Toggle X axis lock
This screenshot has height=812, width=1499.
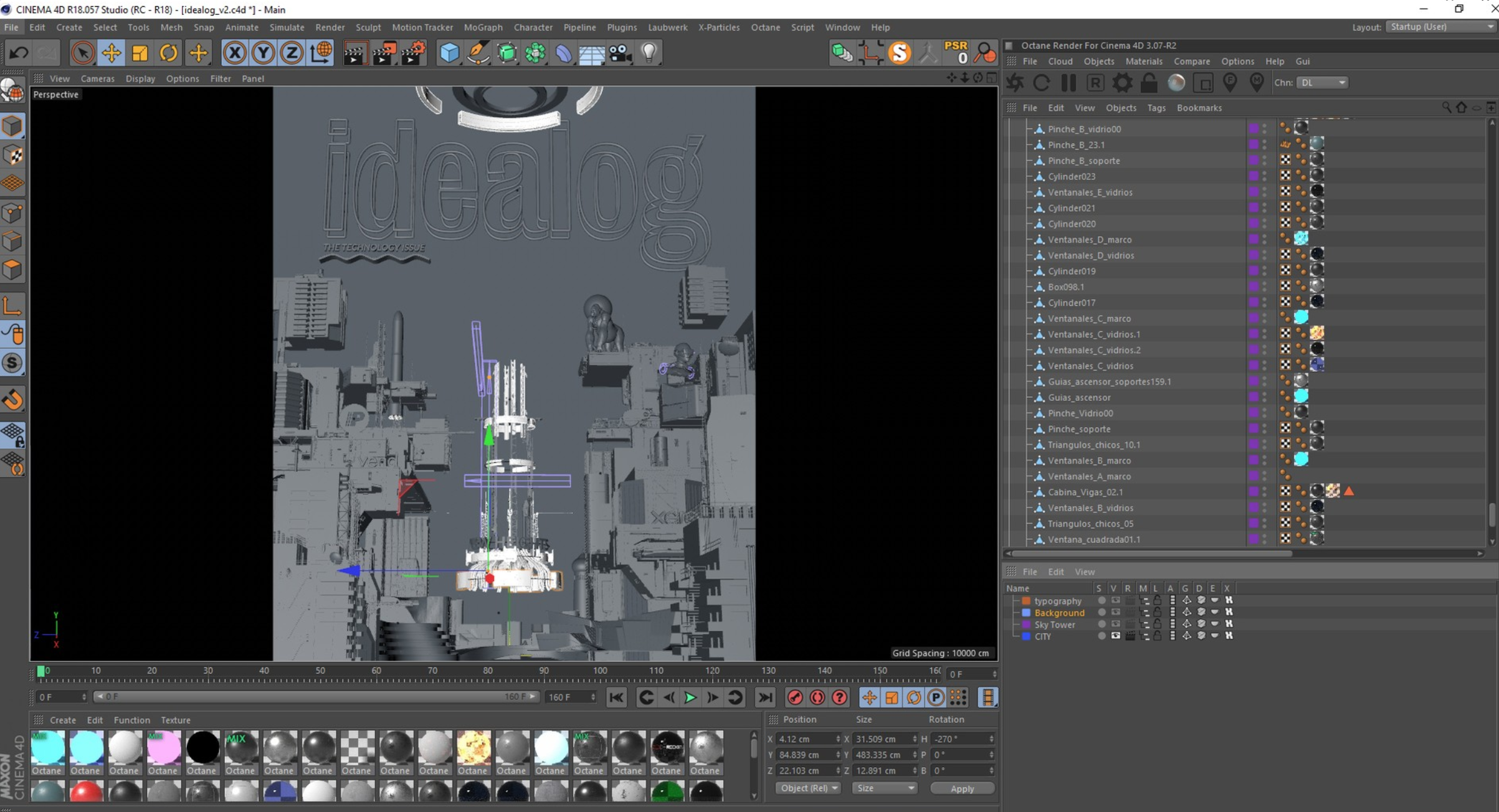click(x=234, y=53)
